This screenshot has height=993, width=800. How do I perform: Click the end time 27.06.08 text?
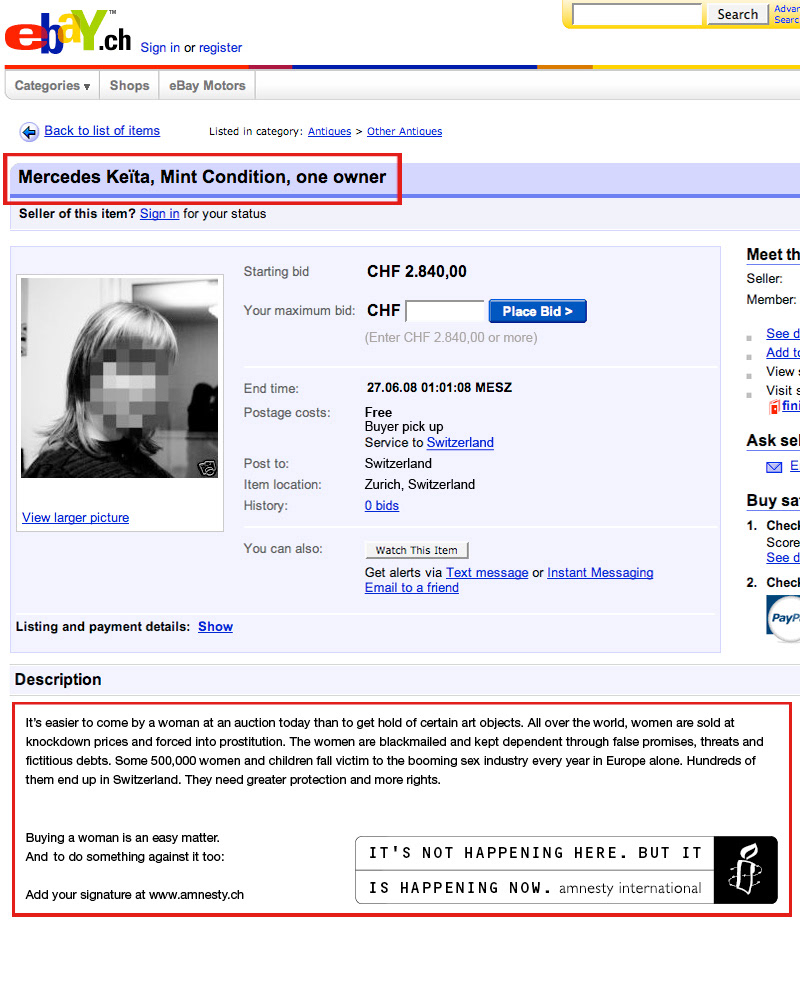click(439, 388)
